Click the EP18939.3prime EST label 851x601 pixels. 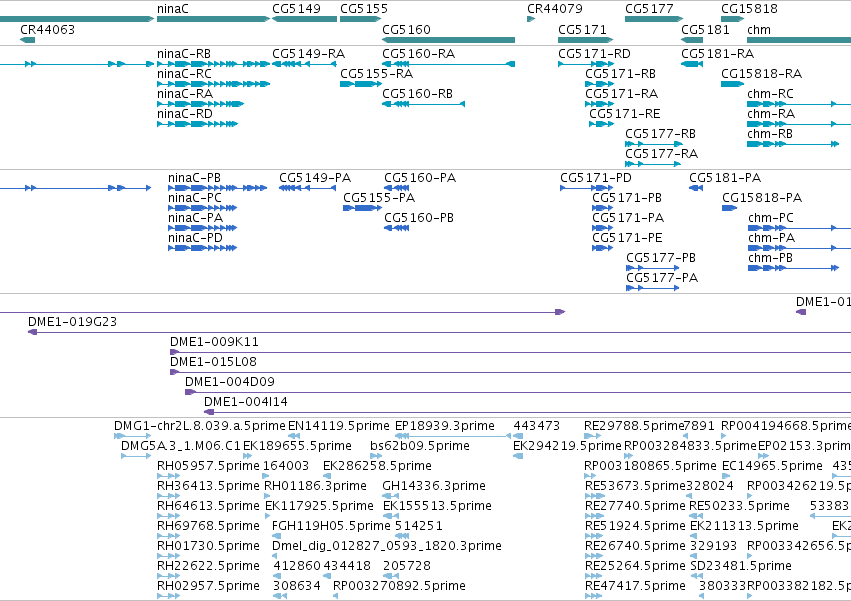point(444,426)
